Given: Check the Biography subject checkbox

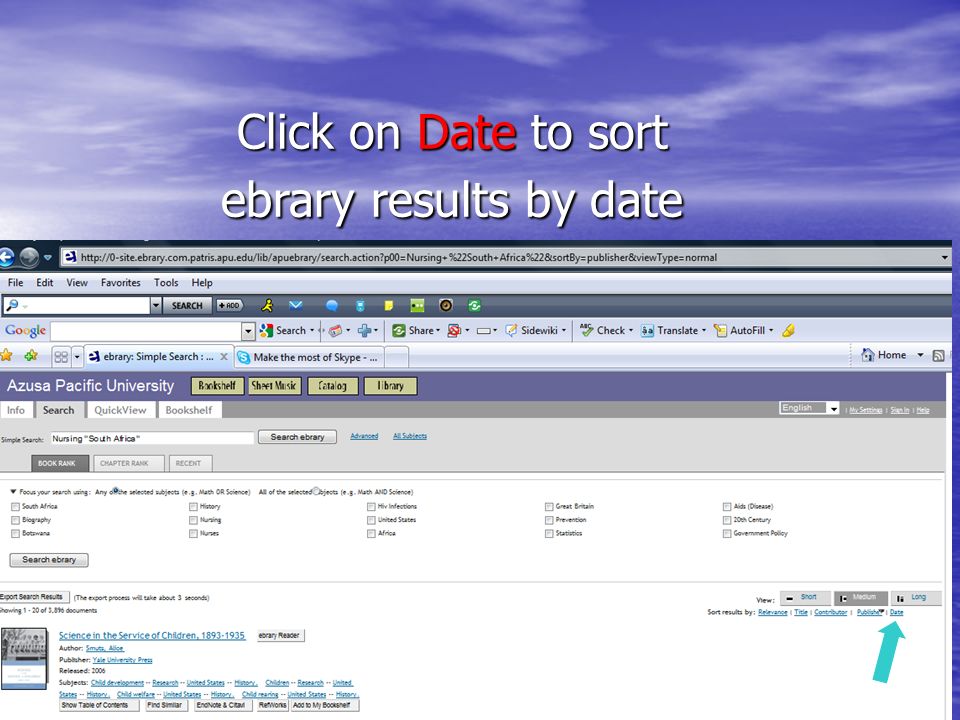Looking at the screenshot, I should coord(15,520).
